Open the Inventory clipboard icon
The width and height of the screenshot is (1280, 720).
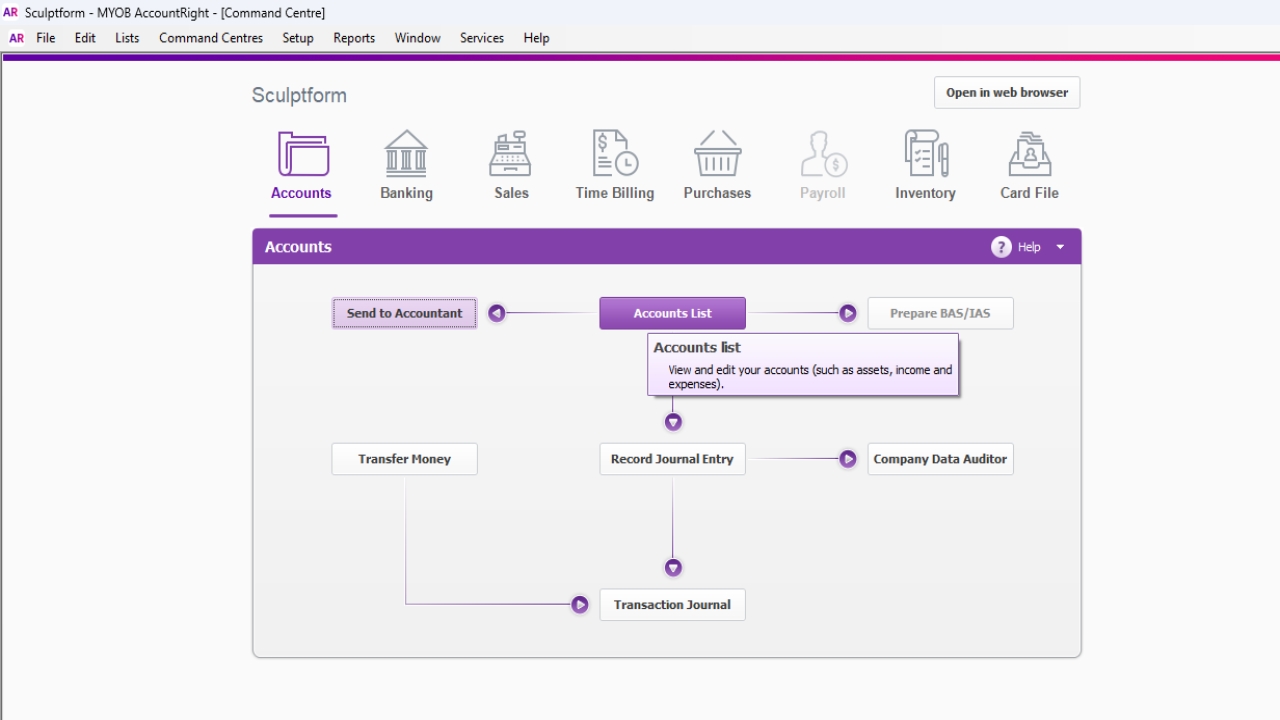pyautogui.click(x=926, y=155)
